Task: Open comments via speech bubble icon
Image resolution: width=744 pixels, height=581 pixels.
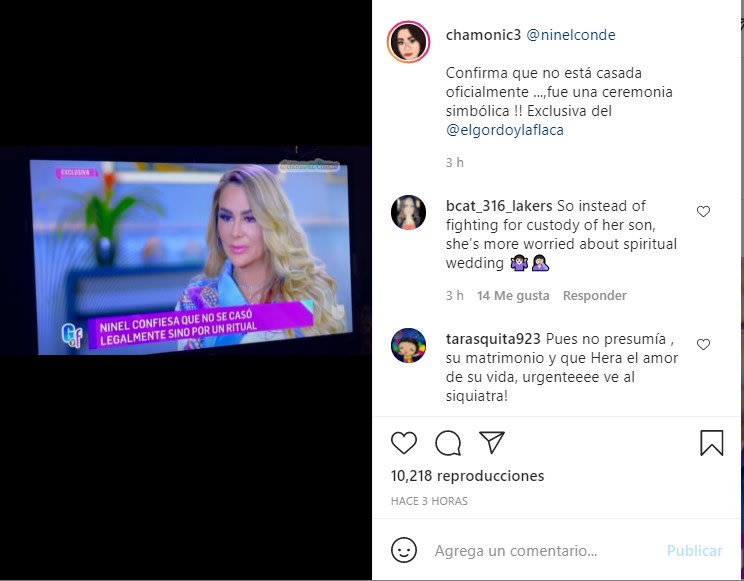Action: click(x=448, y=443)
